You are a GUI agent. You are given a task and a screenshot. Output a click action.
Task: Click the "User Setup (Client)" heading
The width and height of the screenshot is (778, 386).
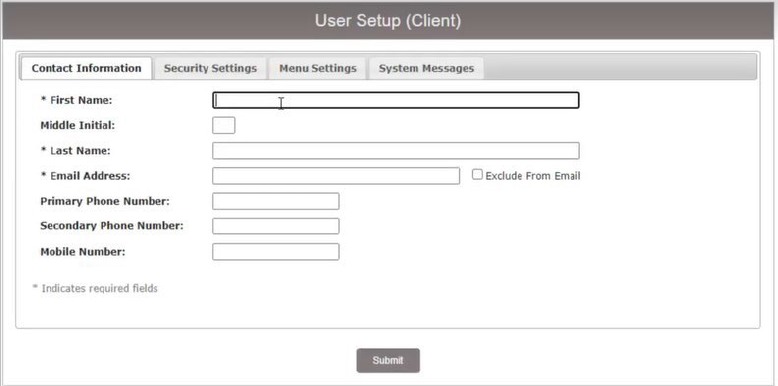388,21
